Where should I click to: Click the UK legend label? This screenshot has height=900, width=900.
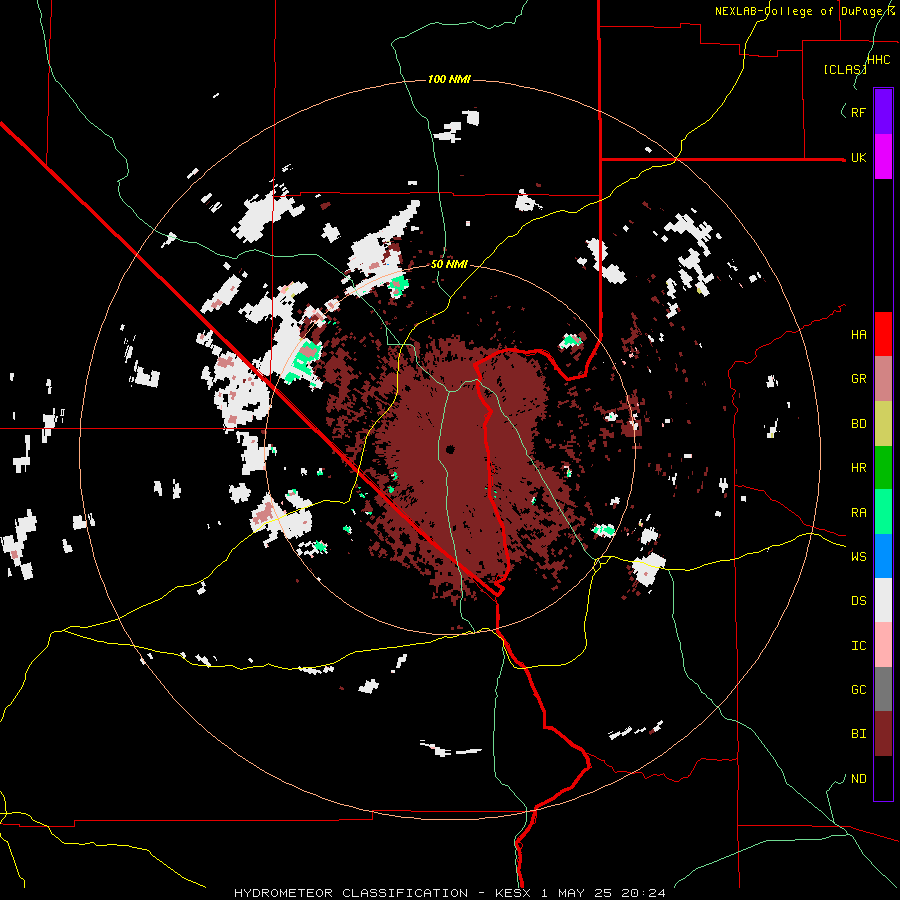858,158
